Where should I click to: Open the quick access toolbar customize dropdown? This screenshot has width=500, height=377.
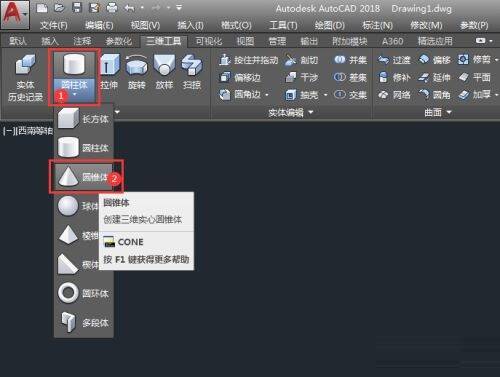(x=179, y=7)
